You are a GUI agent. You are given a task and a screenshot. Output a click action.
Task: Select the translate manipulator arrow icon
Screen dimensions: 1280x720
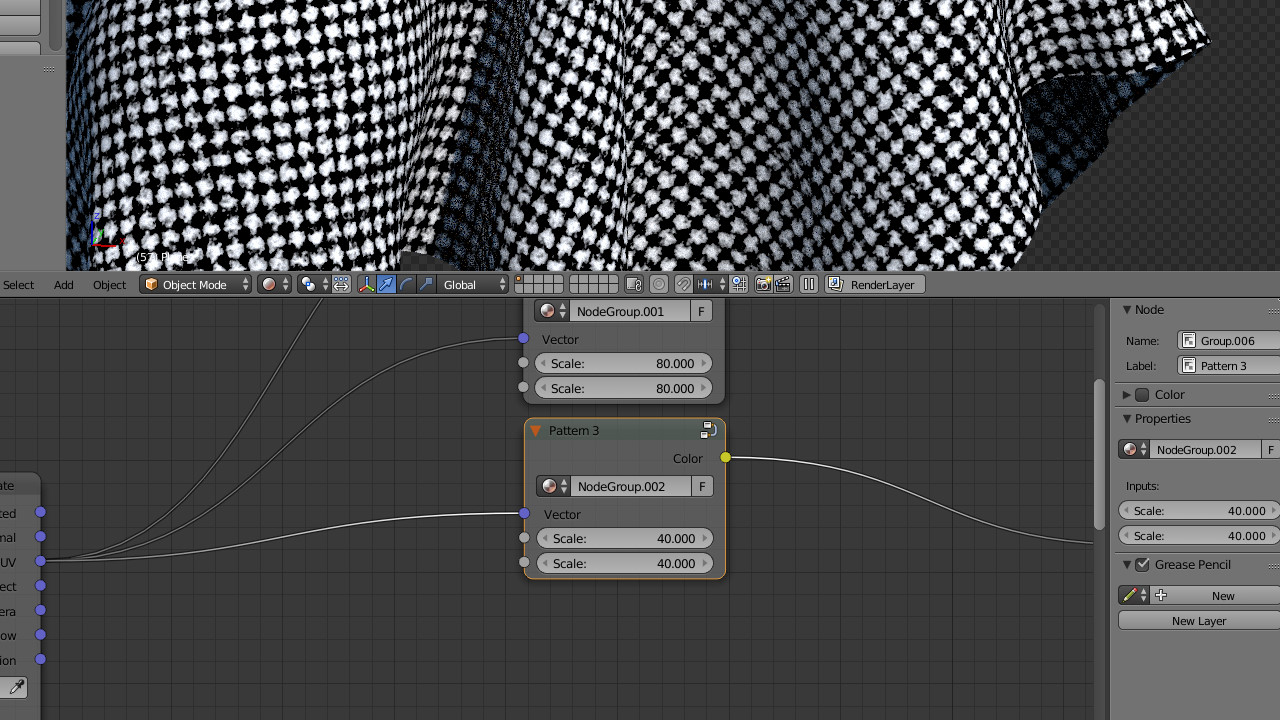coord(386,285)
